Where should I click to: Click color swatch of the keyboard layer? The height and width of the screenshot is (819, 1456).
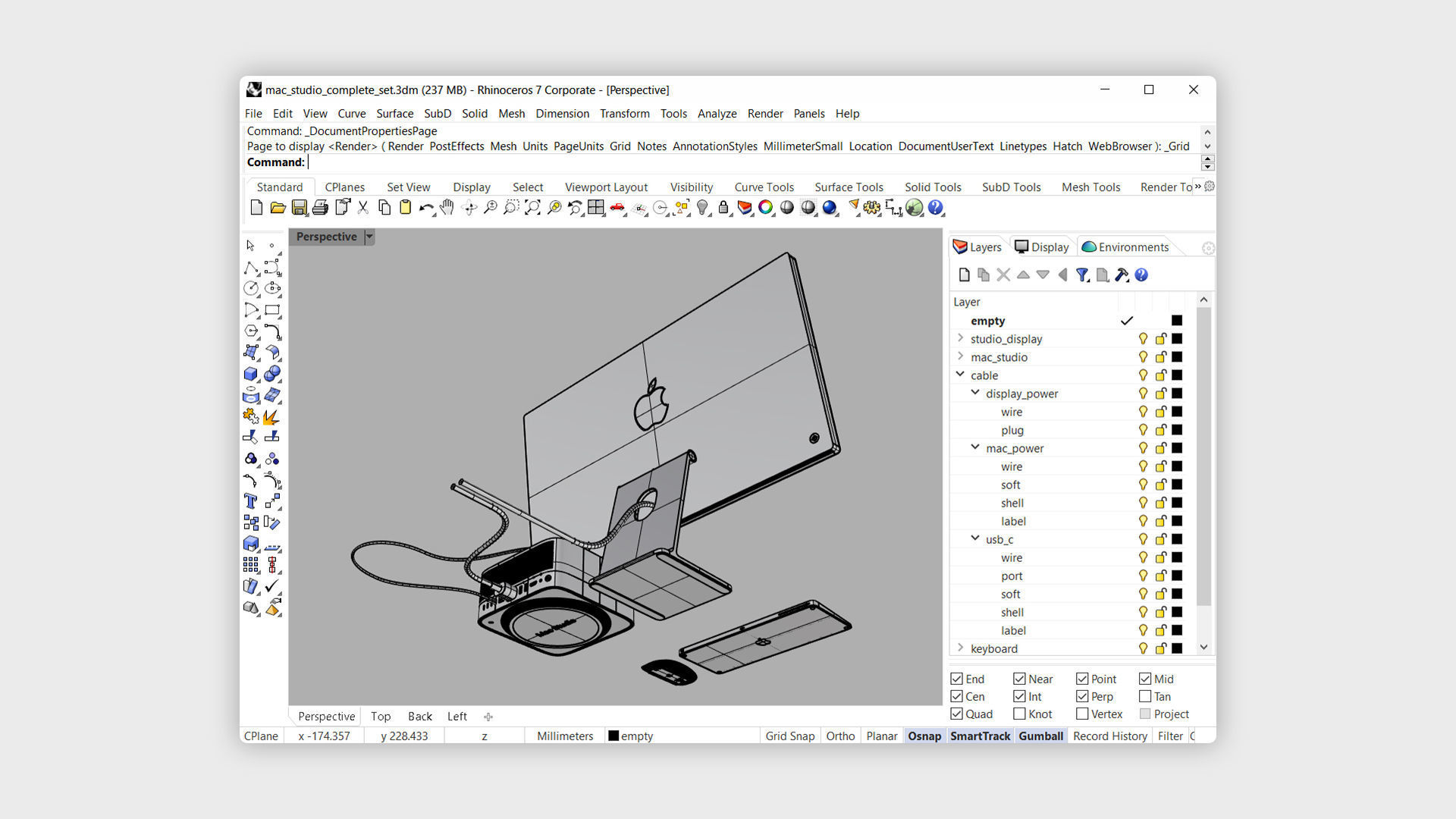pyautogui.click(x=1177, y=648)
